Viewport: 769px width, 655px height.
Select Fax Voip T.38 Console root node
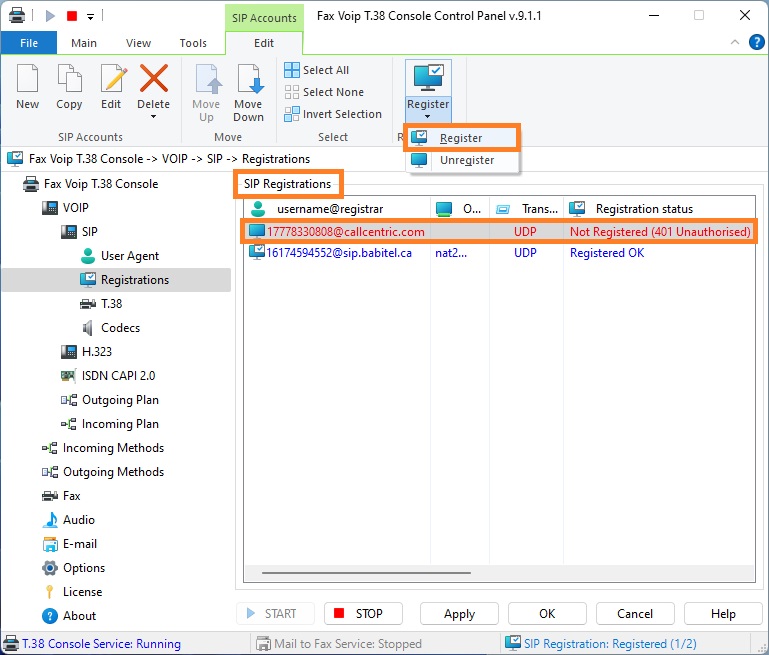coord(91,184)
